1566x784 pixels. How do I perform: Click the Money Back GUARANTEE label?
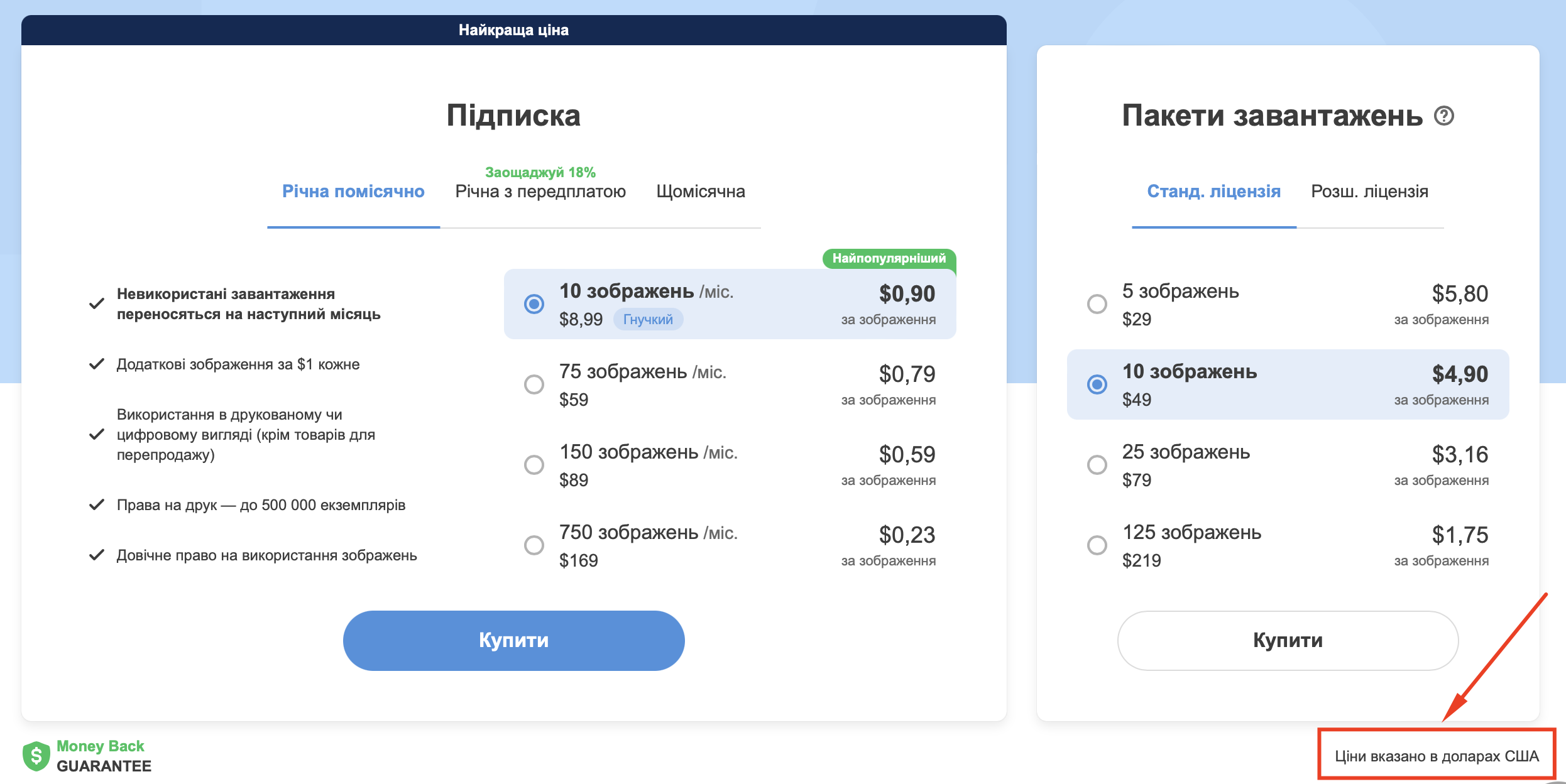[x=104, y=756]
